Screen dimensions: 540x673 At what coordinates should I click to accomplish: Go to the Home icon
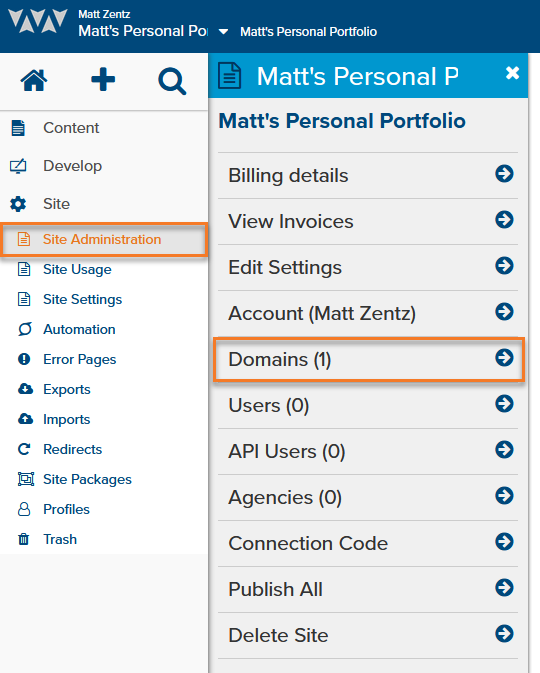click(x=34, y=80)
